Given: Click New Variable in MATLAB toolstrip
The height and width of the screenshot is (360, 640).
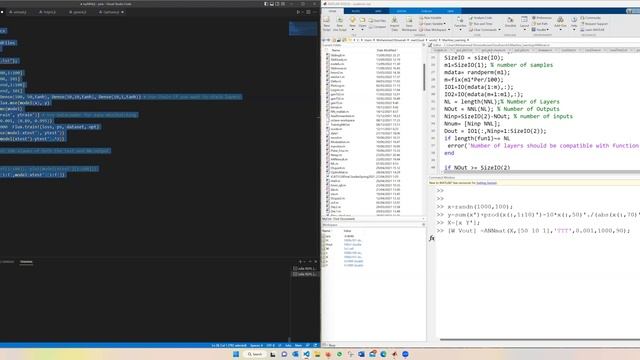Looking at the screenshot, I should pyautogui.click(x=431, y=18).
